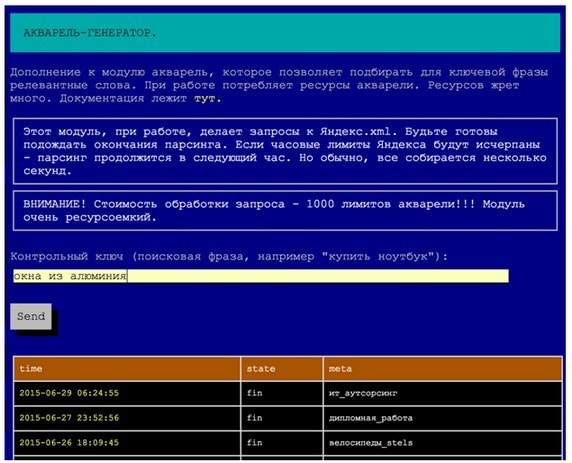Open the documentation link "тут"

click(204, 99)
